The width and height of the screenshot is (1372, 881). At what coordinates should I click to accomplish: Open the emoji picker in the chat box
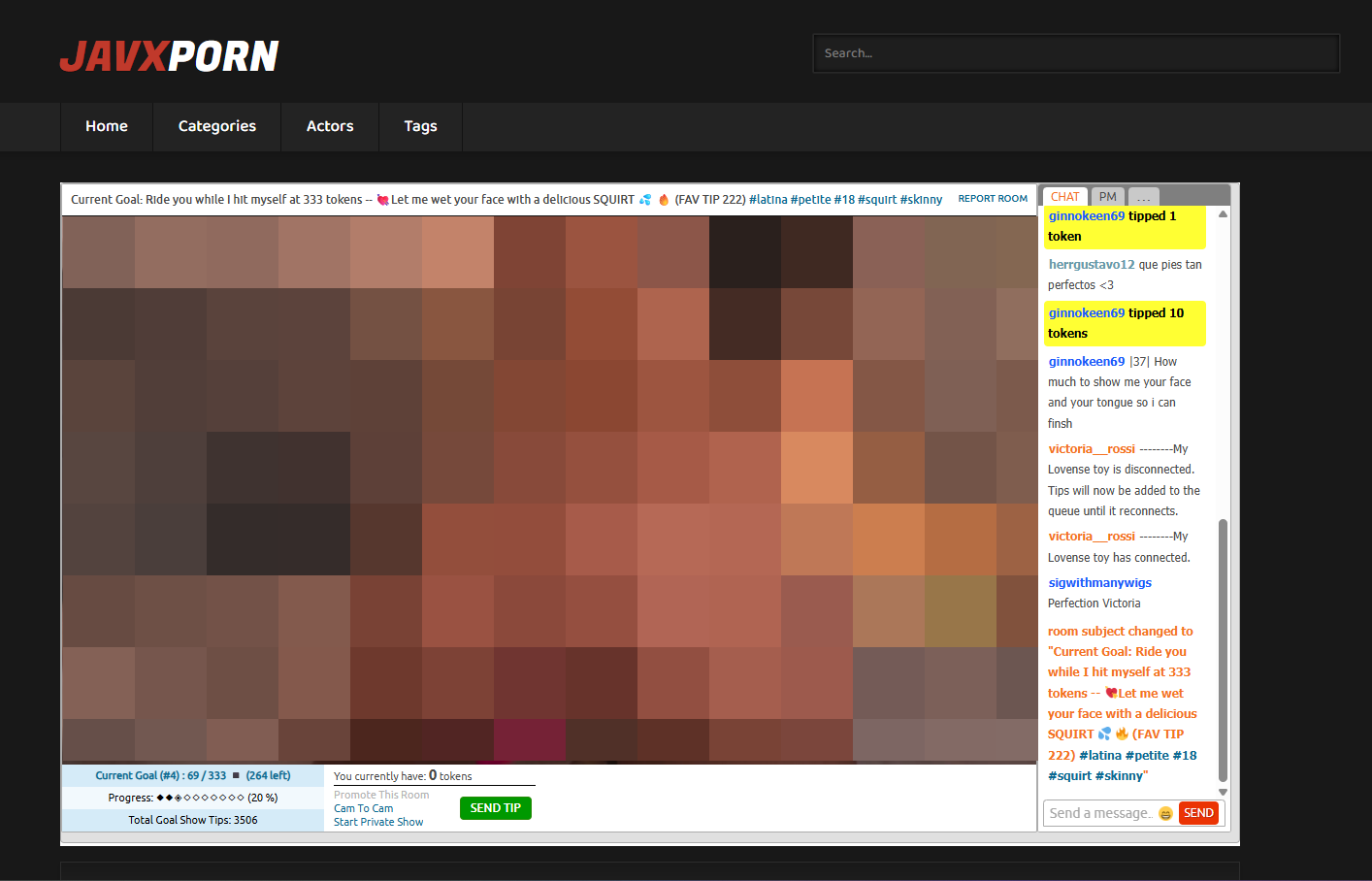click(x=1165, y=814)
